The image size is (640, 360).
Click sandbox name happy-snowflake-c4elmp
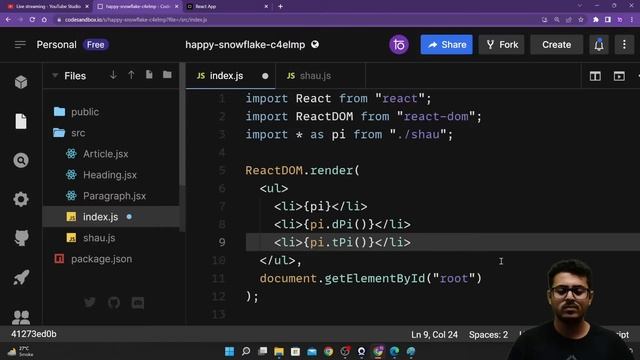(245, 44)
